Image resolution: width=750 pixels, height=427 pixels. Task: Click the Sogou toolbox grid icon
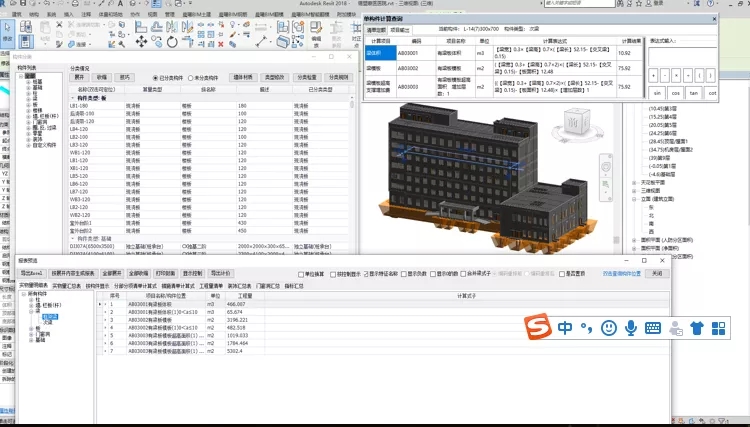pos(718,328)
